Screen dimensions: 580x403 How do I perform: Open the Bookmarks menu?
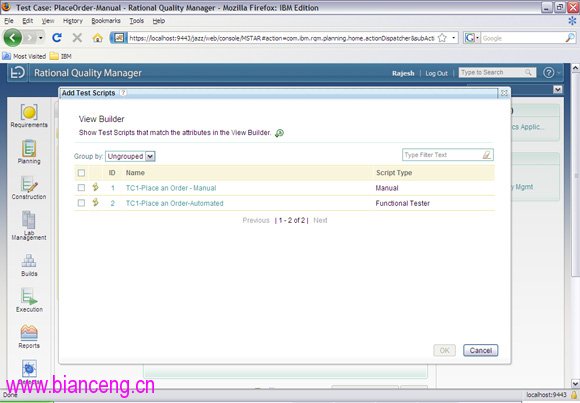point(106,21)
